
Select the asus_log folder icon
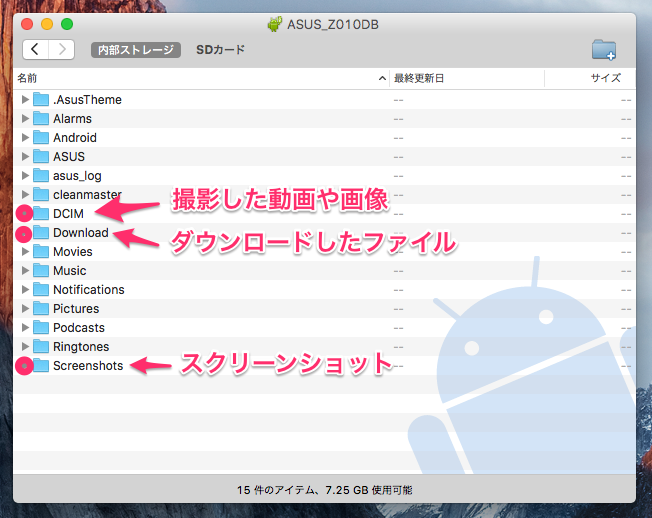click(41, 175)
